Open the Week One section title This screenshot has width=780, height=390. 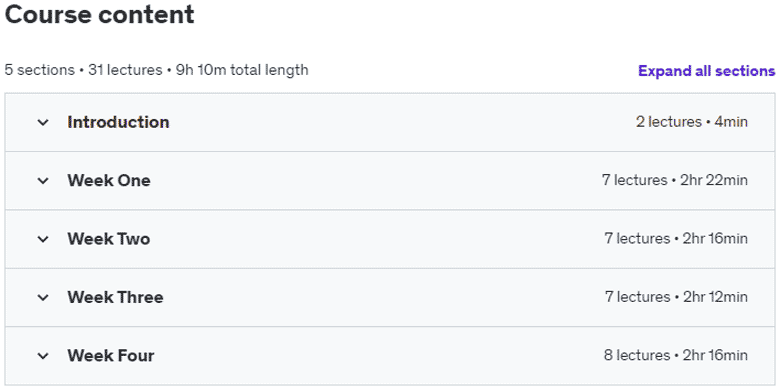pos(109,180)
